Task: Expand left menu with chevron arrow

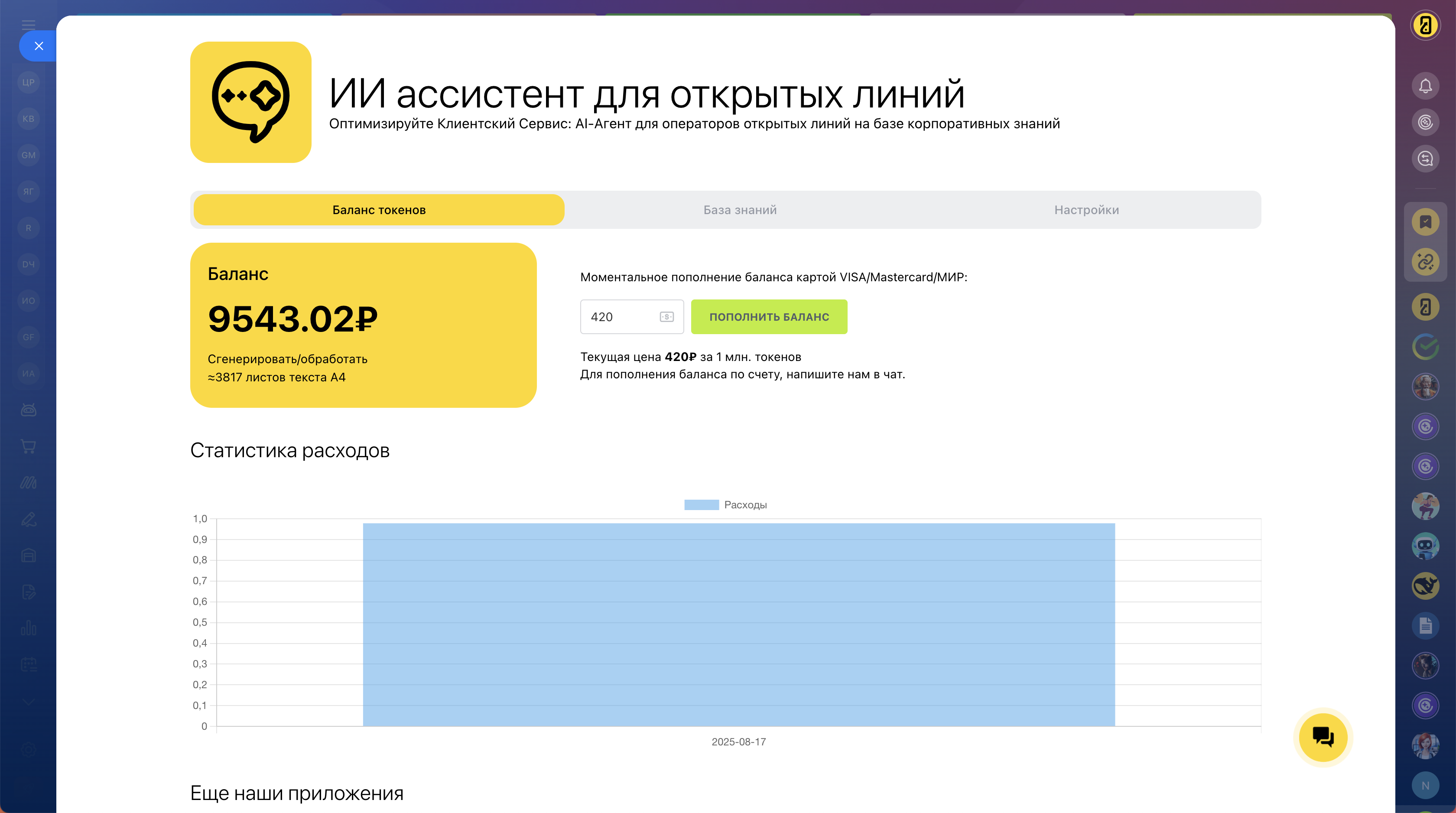Action: click(28, 702)
